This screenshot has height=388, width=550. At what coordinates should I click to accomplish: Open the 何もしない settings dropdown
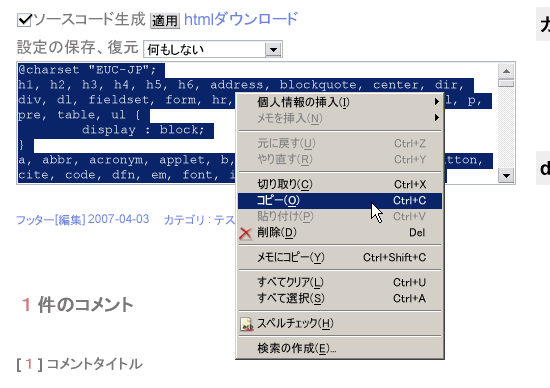tap(213, 49)
